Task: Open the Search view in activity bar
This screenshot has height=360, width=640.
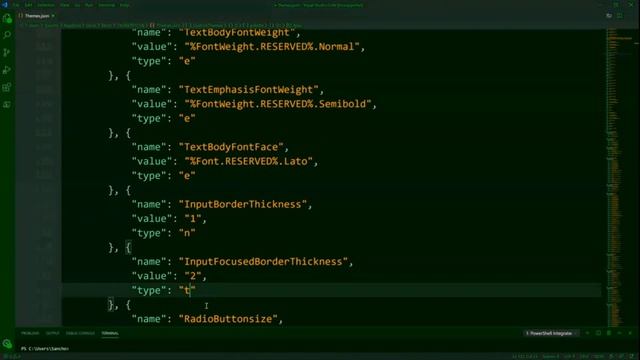Action: [x=7, y=36]
